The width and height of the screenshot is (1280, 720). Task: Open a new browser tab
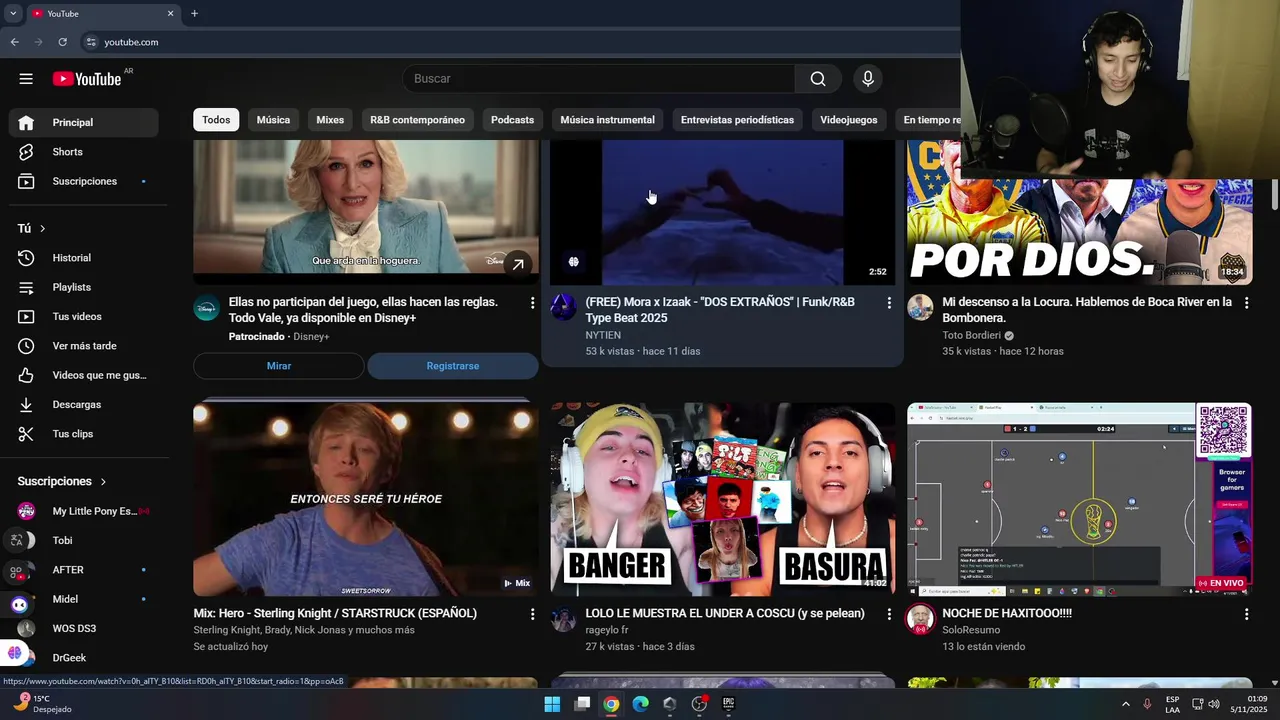point(194,14)
